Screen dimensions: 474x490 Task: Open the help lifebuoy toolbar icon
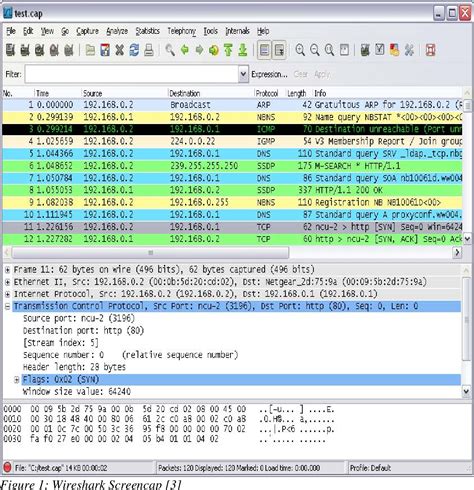point(431,50)
